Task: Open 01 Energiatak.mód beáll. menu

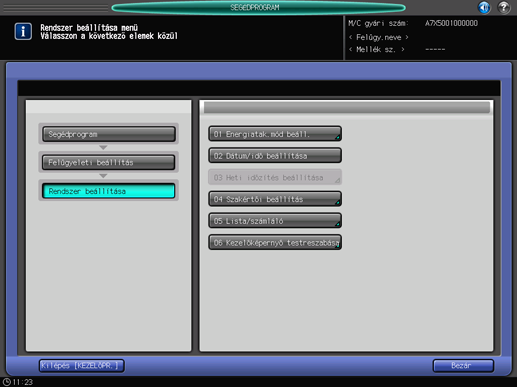Action: 275,134
